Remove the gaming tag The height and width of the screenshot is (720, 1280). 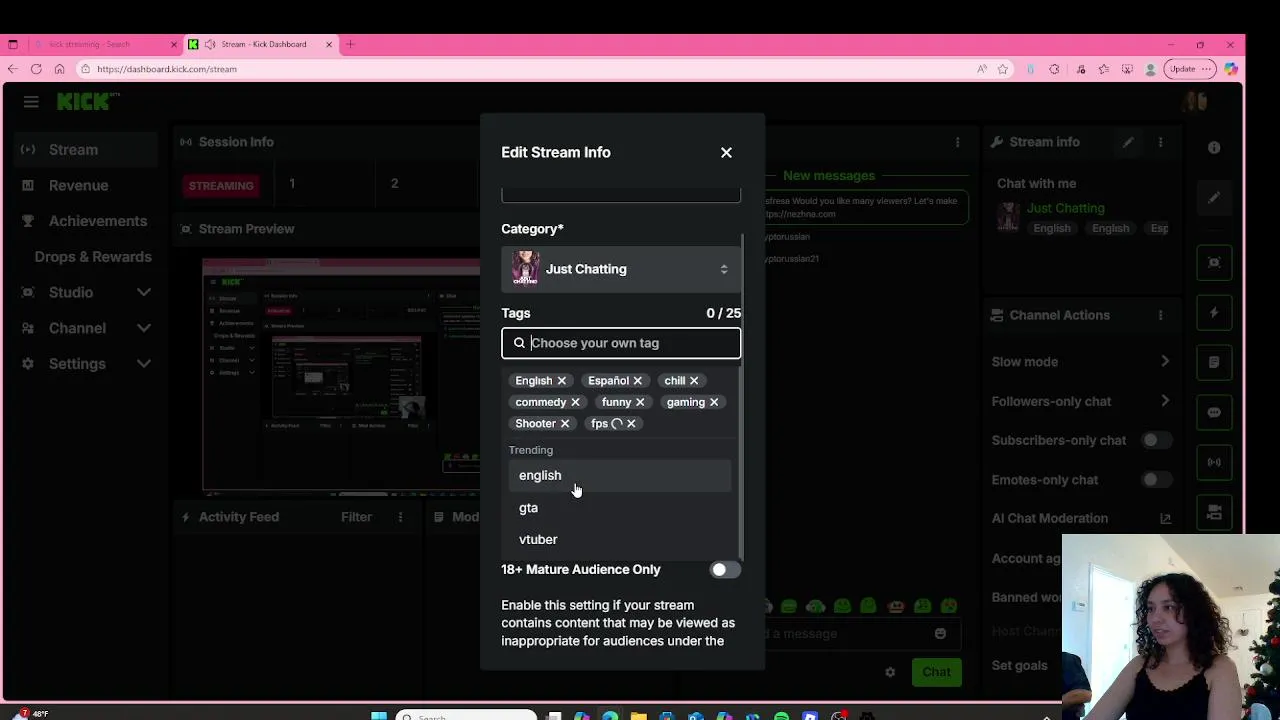pos(714,402)
